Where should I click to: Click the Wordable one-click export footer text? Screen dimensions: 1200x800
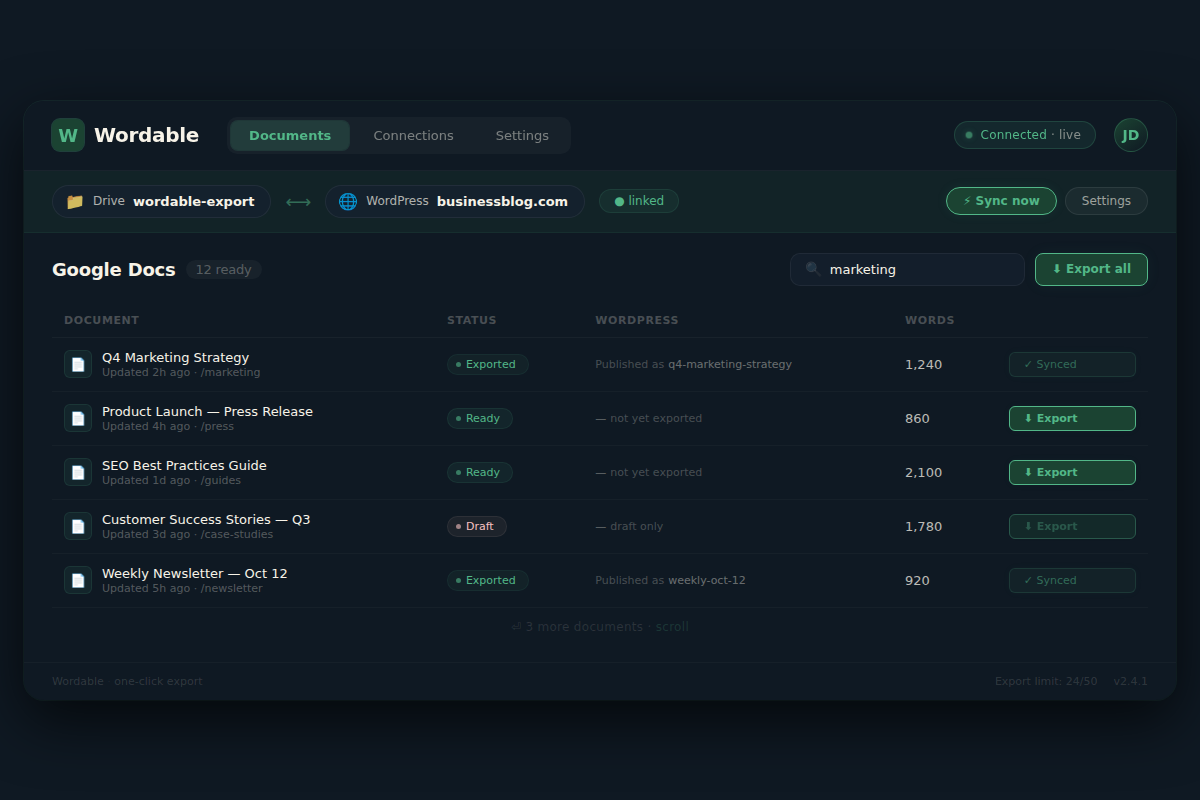[127, 681]
